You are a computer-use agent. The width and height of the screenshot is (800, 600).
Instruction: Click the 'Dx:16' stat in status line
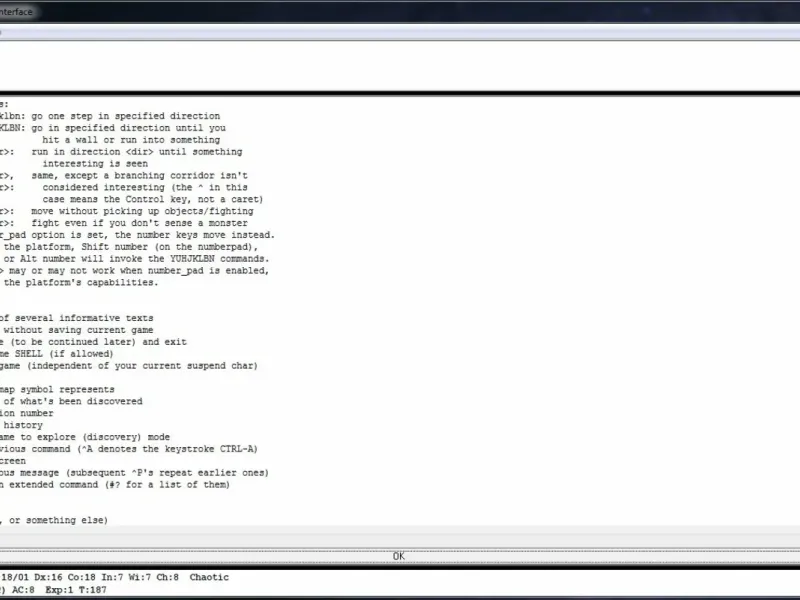coord(49,578)
